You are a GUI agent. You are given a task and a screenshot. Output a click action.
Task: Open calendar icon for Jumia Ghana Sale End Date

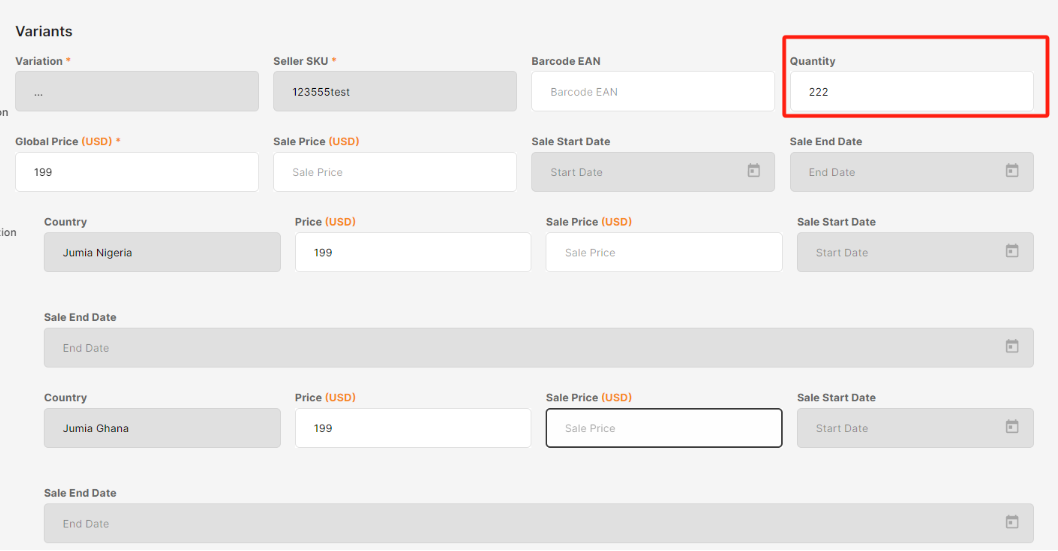click(x=1012, y=522)
